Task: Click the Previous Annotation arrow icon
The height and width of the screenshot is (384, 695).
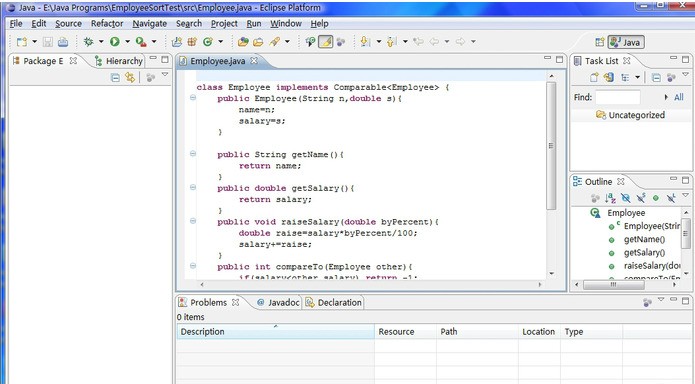Action: pyautogui.click(x=392, y=42)
